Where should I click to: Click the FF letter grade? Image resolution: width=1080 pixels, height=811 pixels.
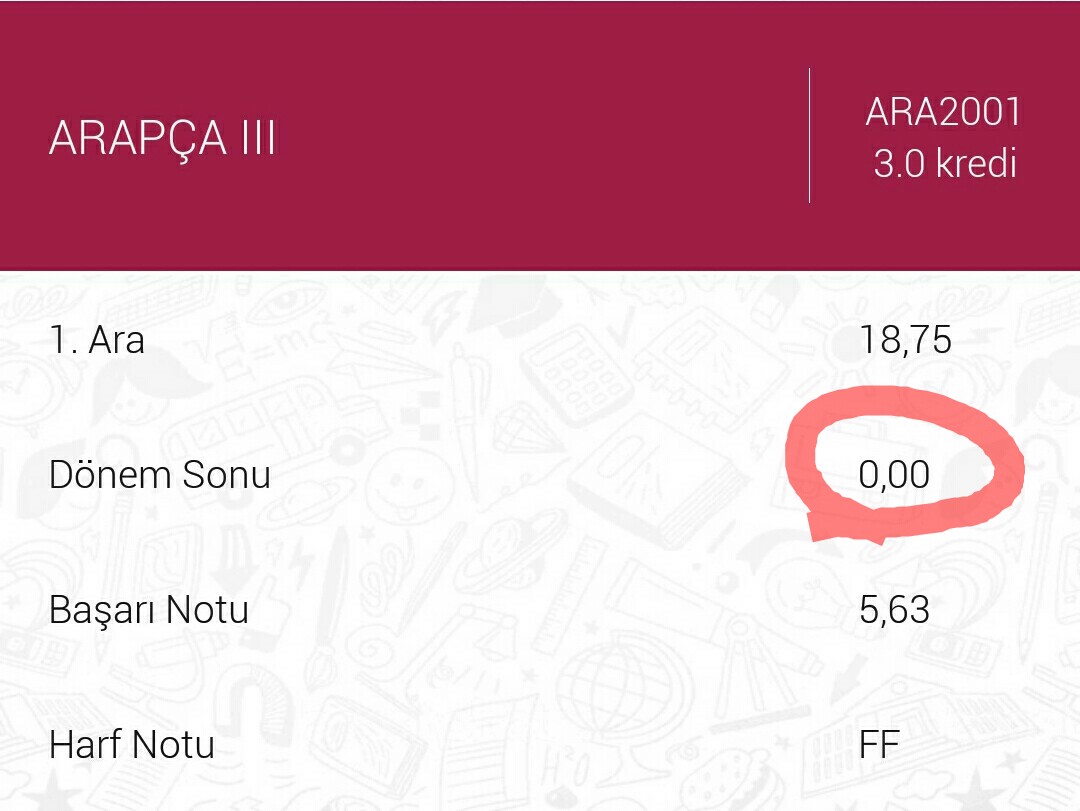click(x=879, y=744)
